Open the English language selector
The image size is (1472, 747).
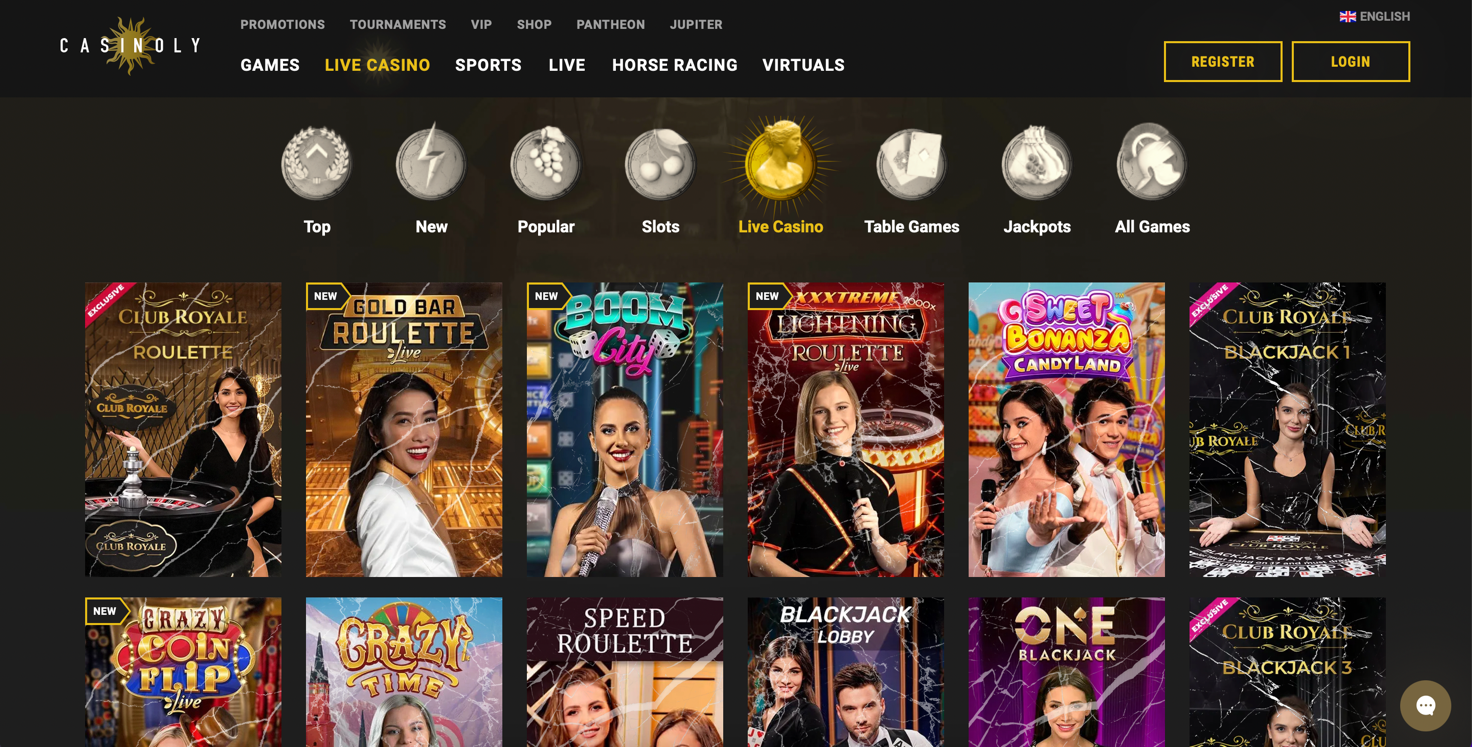click(x=1374, y=16)
